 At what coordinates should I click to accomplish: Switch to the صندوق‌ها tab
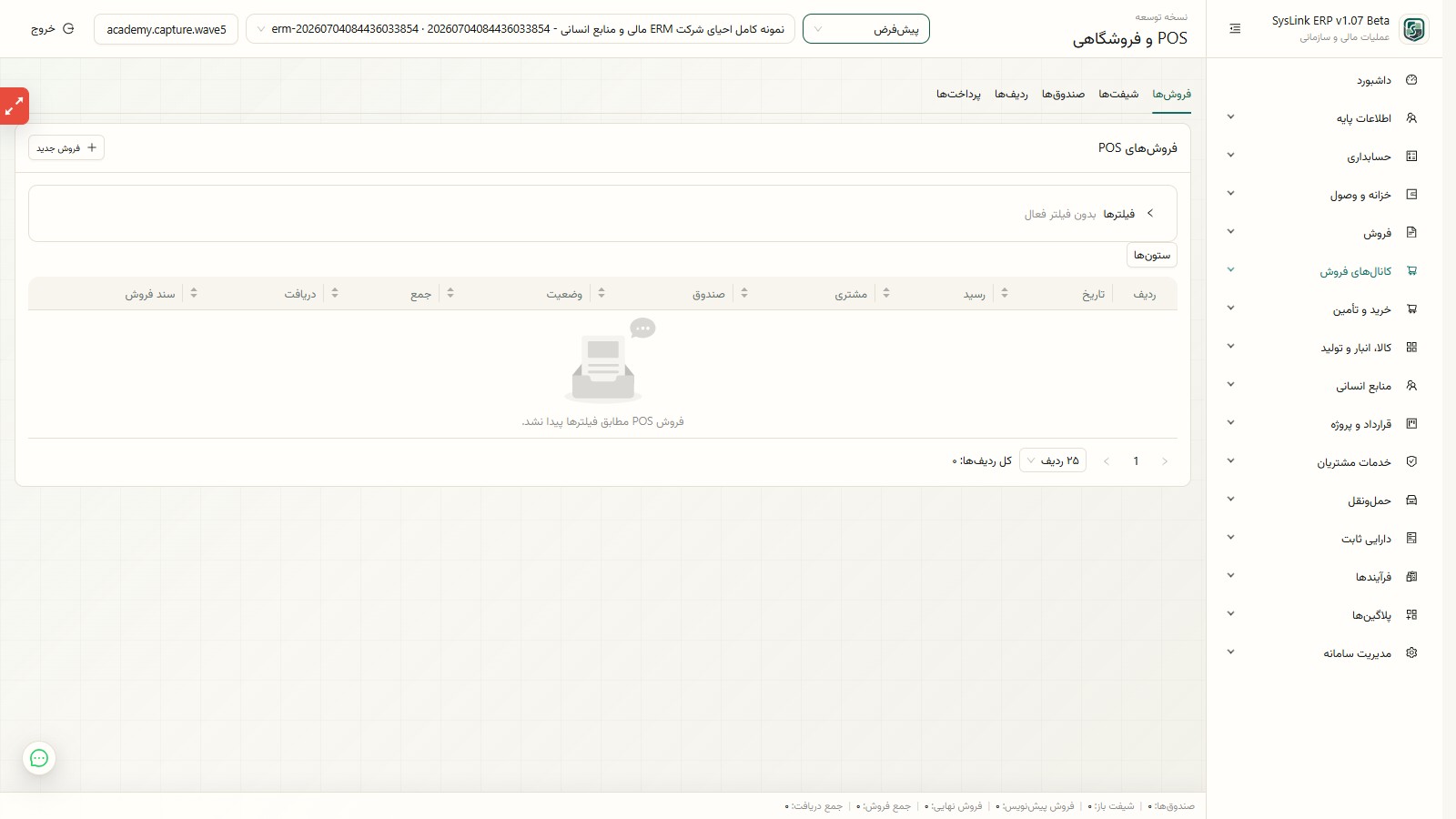tap(1063, 95)
